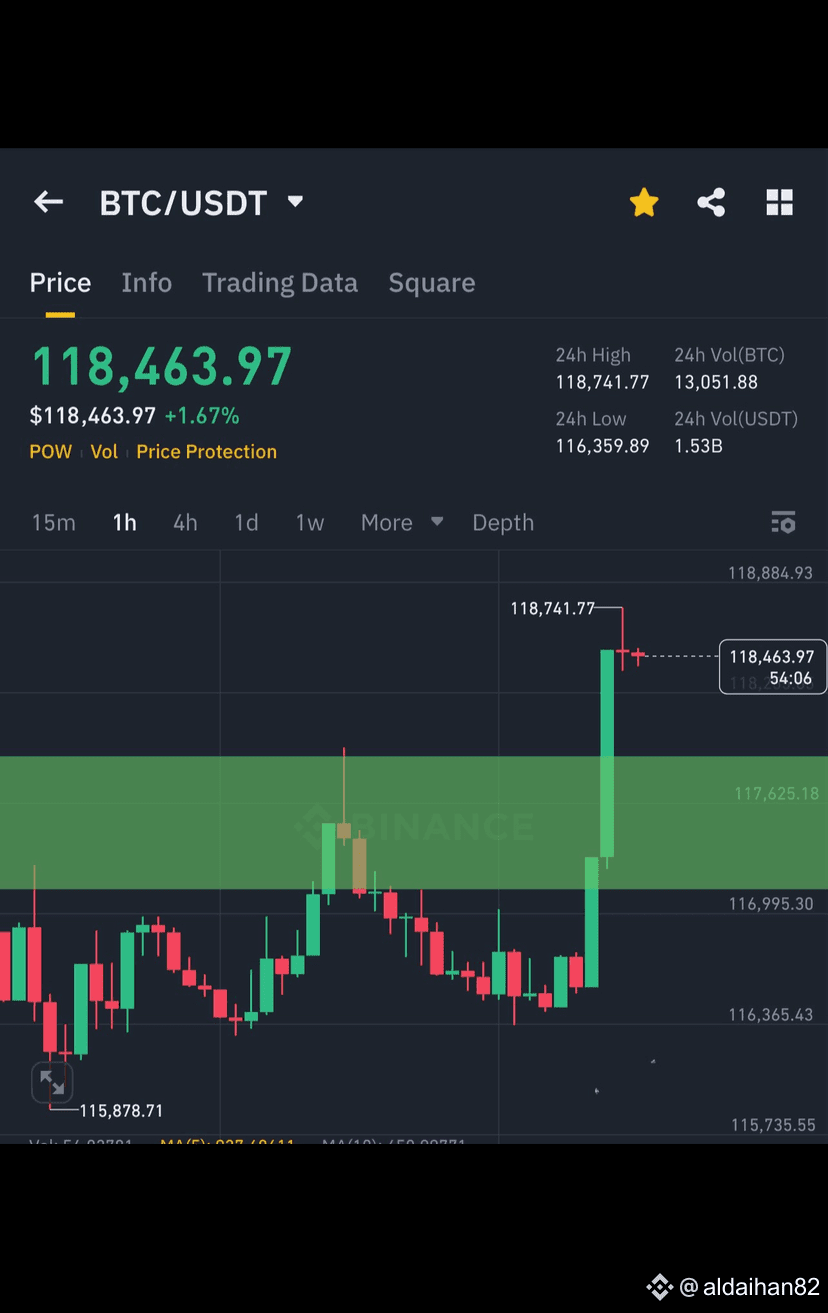Open the share icon
The height and width of the screenshot is (1313, 828).
pos(711,203)
